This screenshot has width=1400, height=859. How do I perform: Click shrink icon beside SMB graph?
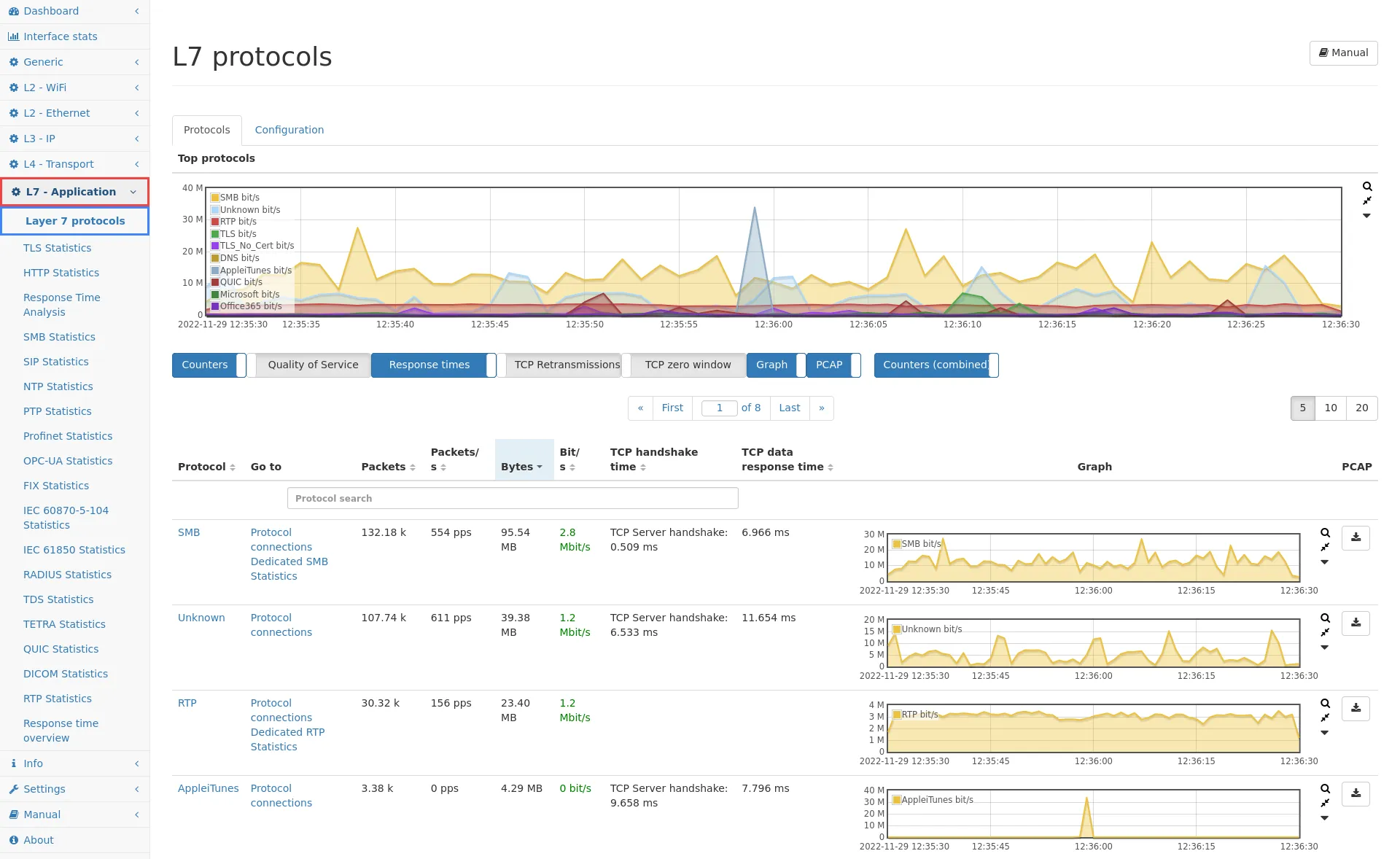(x=1325, y=547)
